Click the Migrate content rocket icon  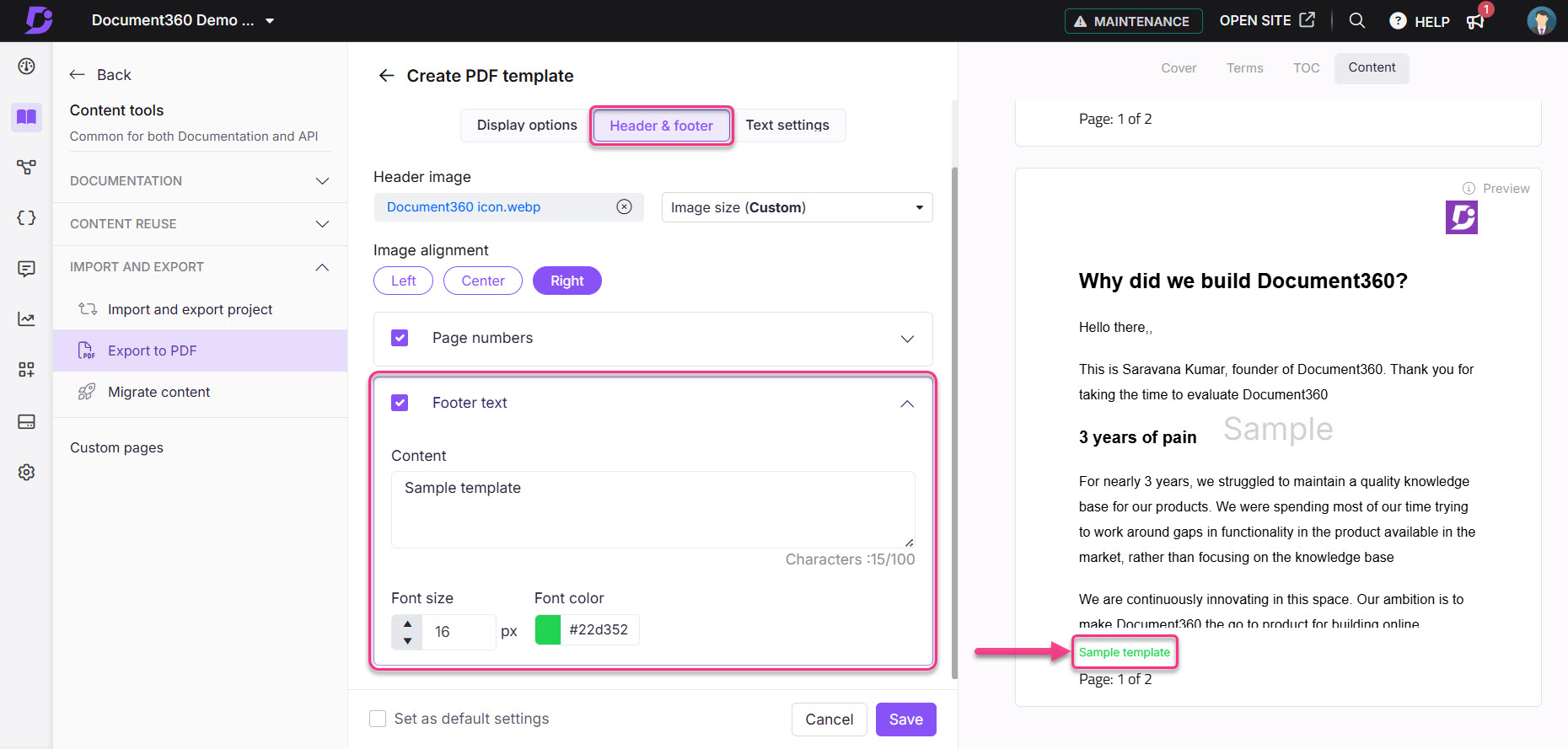(86, 392)
